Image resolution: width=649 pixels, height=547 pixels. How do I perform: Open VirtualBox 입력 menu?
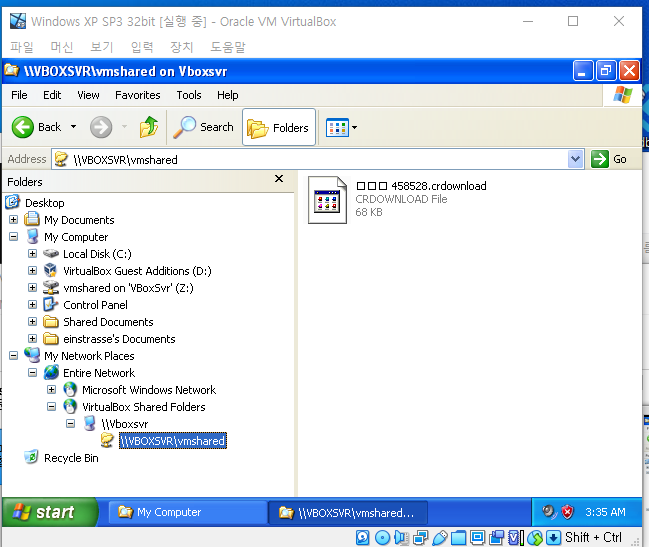click(x=142, y=47)
